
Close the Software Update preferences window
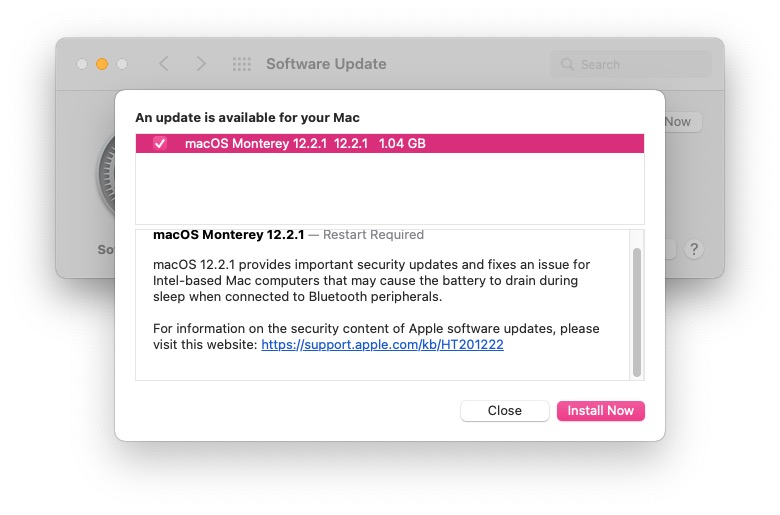click(x=82, y=64)
